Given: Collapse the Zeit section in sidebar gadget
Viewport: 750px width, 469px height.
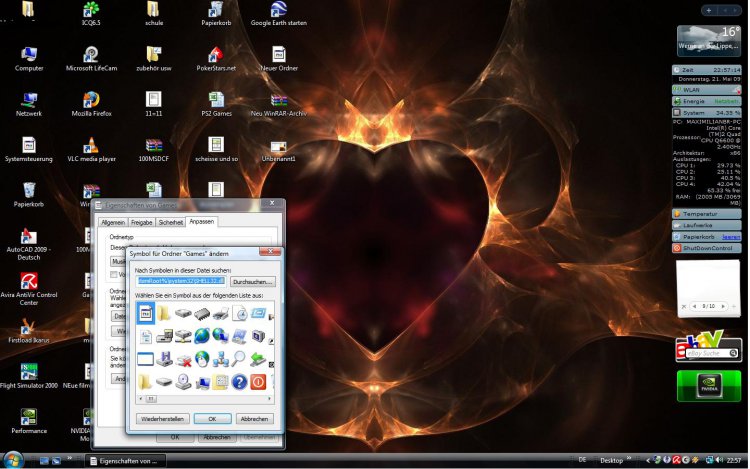Looking at the screenshot, I should click(706, 70).
